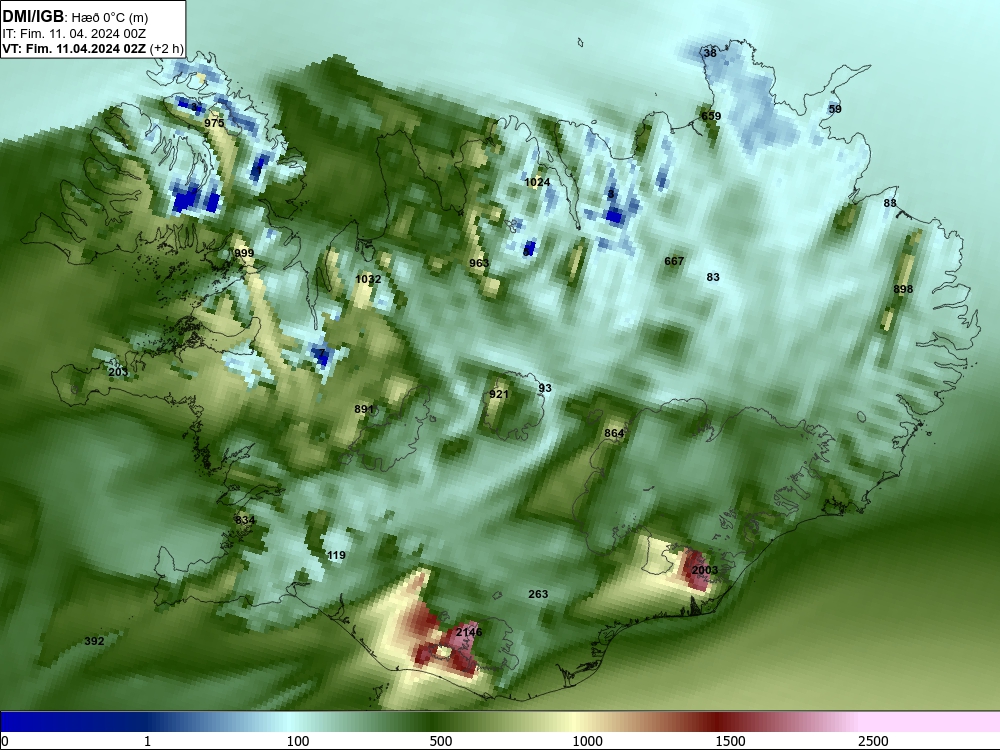Click the color scale tick label 1500
1000x750 pixels.
click(x=730, y=741)
